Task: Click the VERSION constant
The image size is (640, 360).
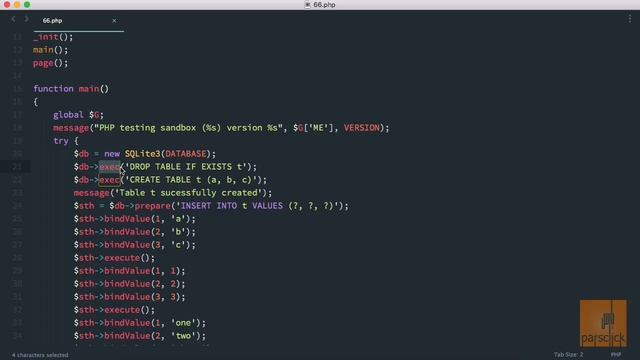Action: click(x=361, y=128)
